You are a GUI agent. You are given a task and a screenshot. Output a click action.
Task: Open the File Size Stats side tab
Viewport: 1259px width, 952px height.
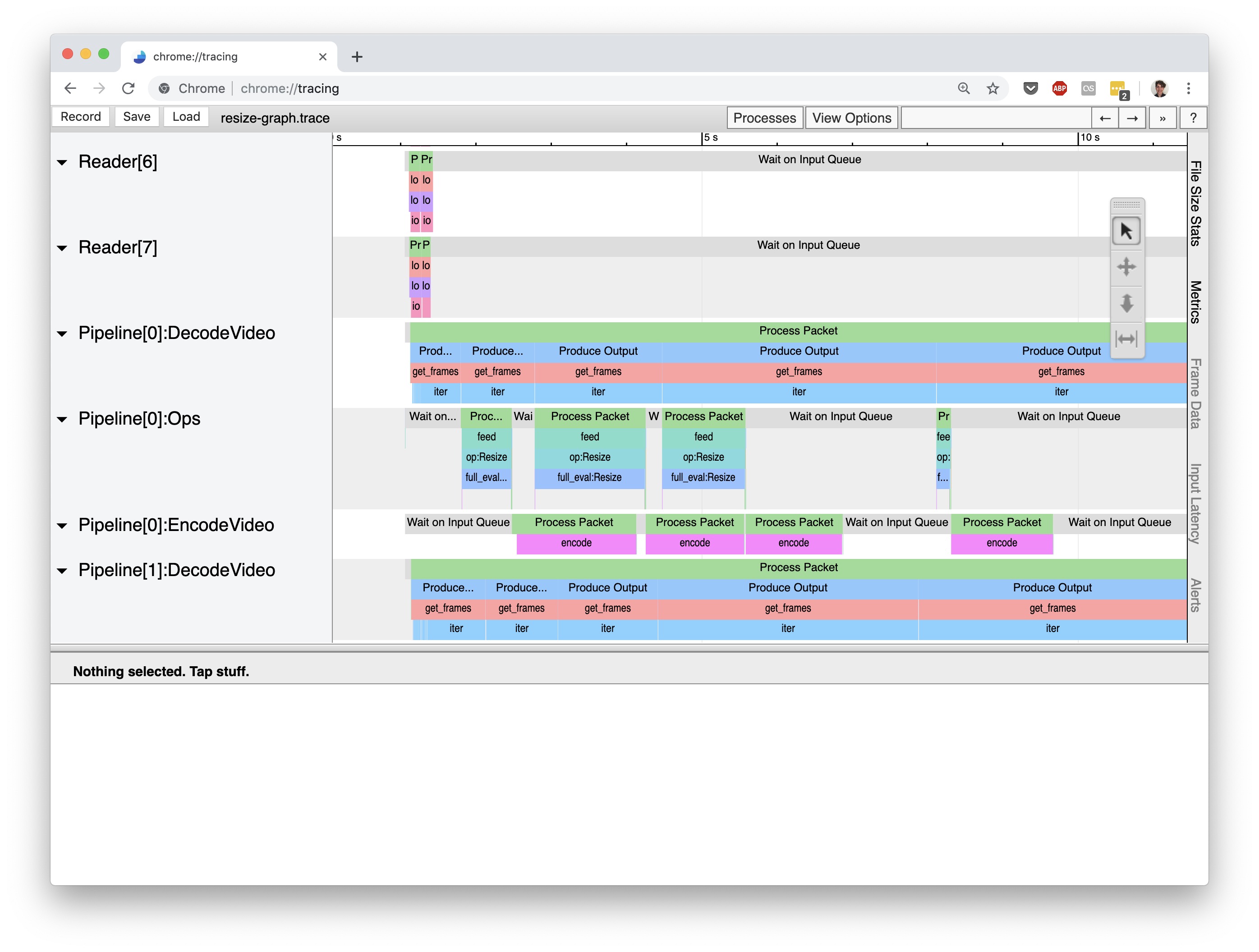1196,203
